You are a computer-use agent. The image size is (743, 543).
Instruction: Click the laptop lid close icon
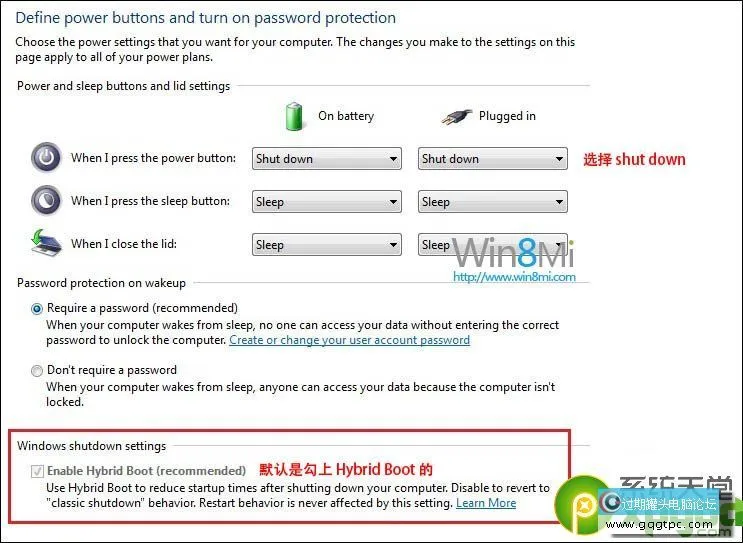click(46, 243)
